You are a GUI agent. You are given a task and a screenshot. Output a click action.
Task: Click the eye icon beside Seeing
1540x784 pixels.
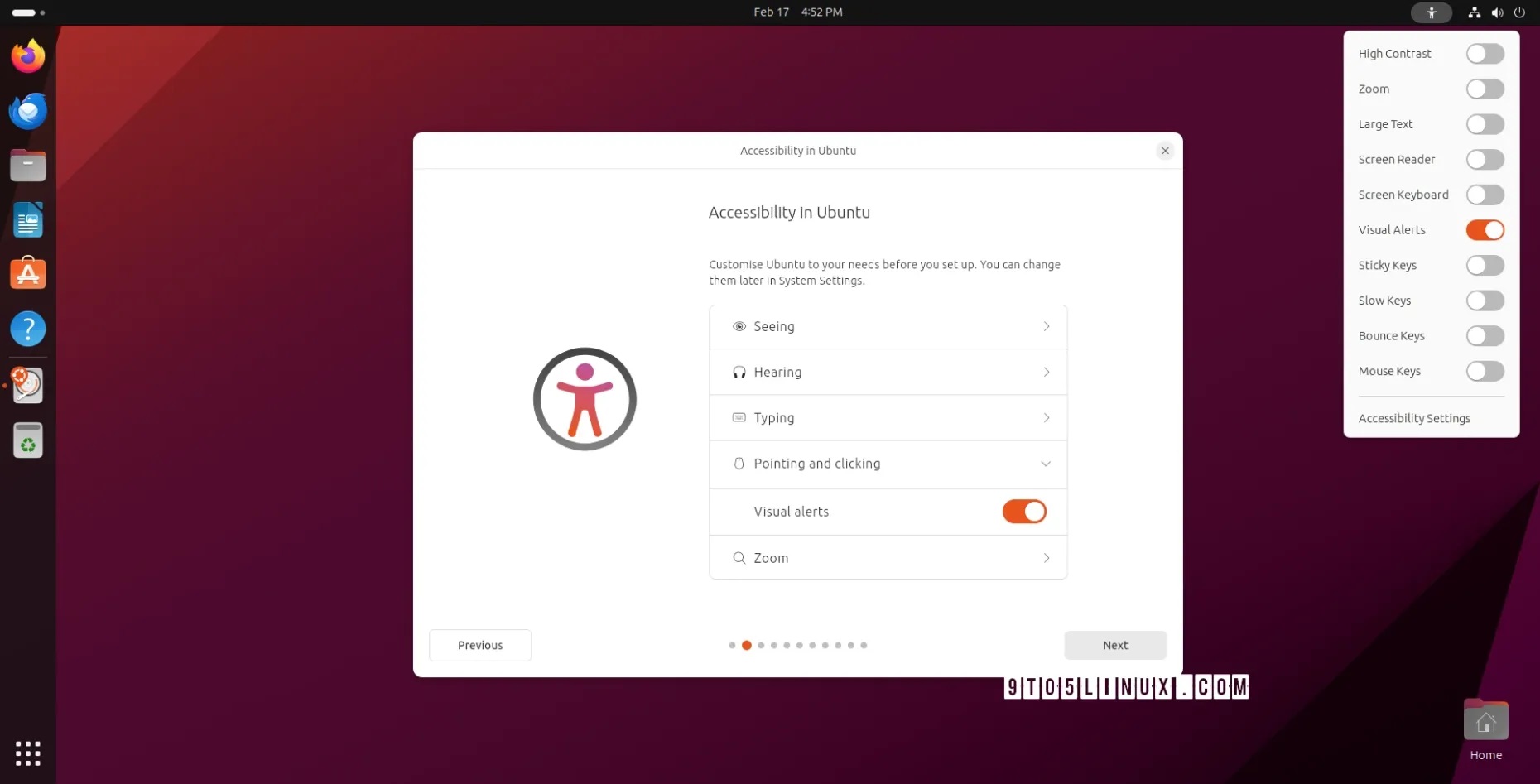(739, 326)
